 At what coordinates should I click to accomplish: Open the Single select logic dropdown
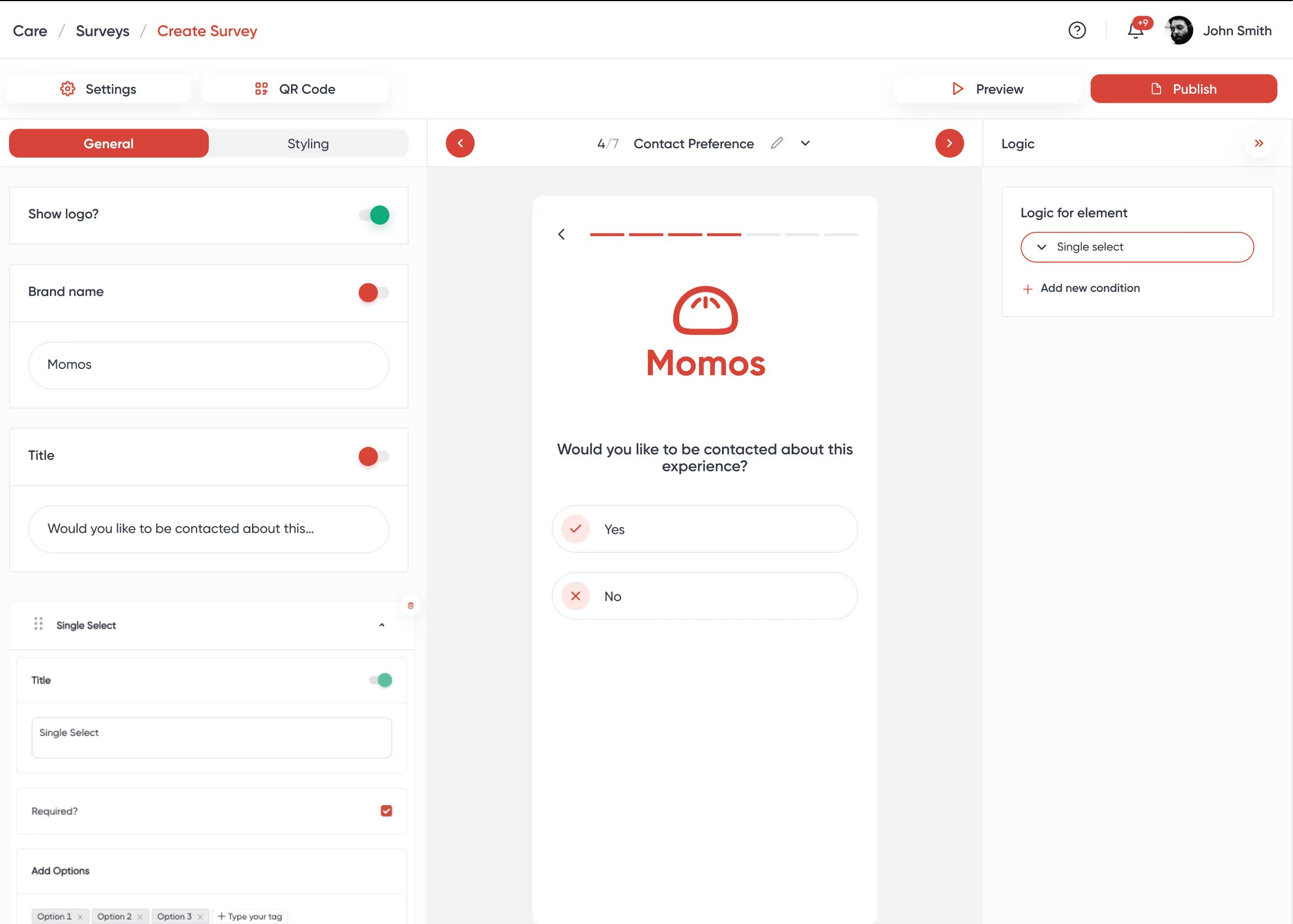(x=1136, y=247)
